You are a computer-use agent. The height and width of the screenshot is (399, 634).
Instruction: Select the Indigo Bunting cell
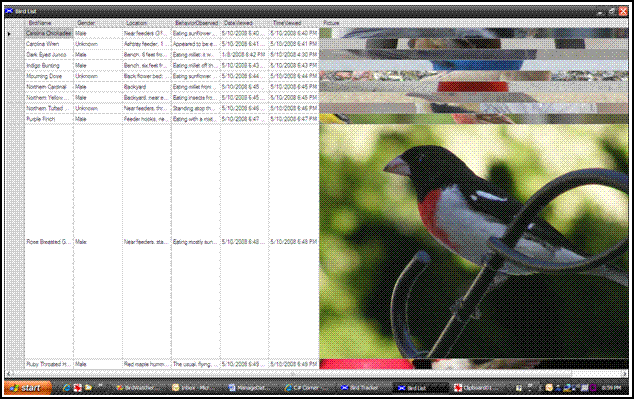pos(49,65)
